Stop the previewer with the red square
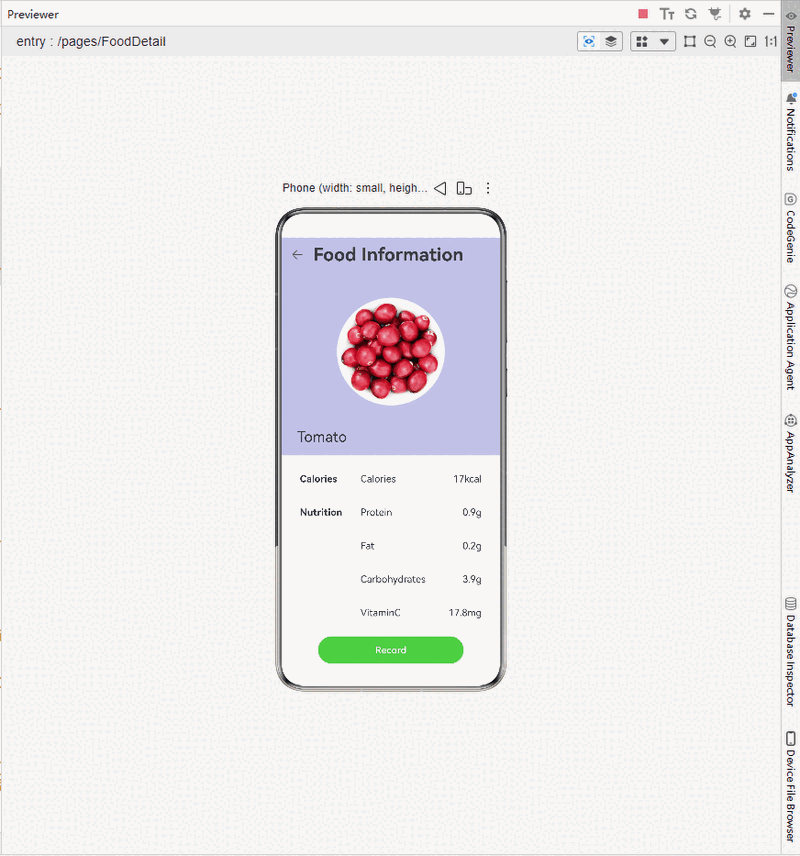 [x=643, y=14]
